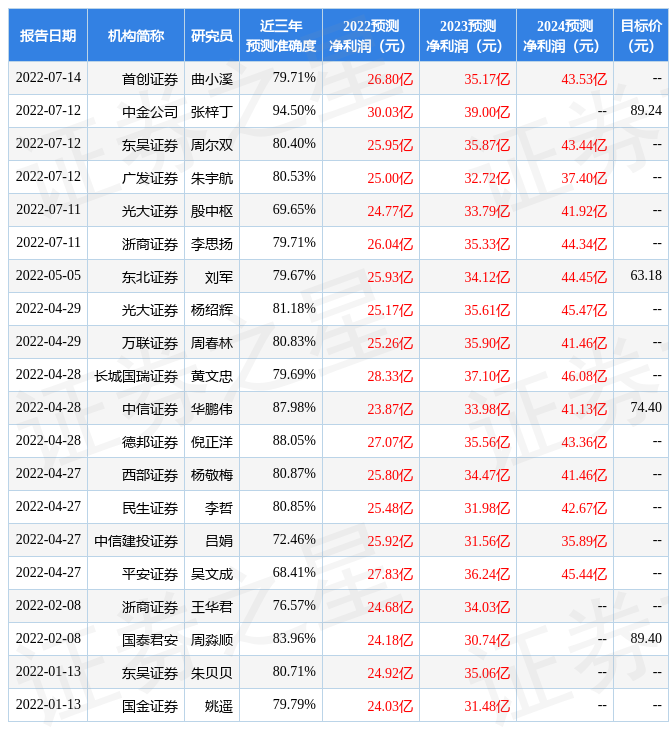Click accuracy value 81.18%
Viewport: 669px width, 730px height.
coord(294,309)
